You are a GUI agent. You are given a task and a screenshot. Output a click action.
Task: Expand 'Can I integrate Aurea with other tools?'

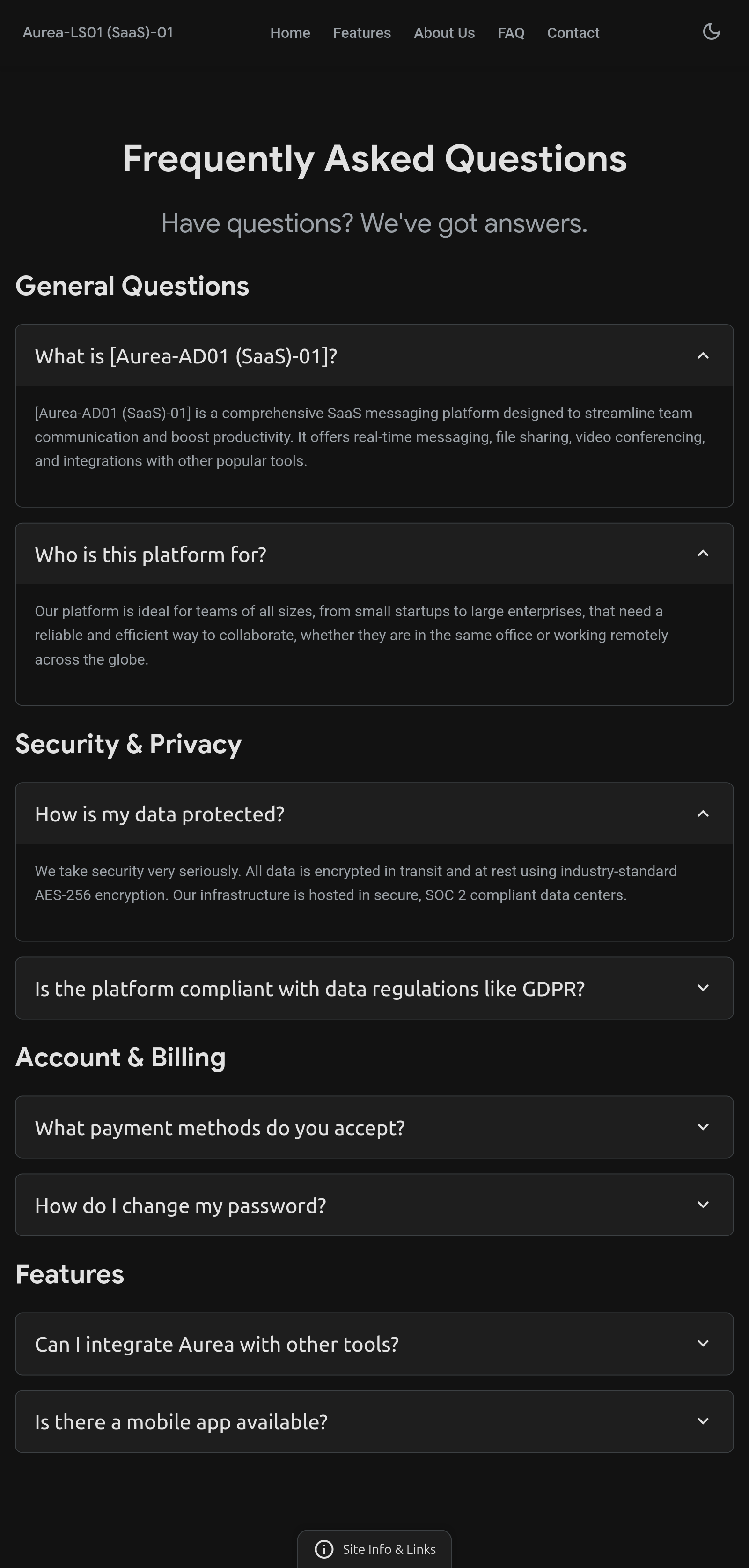[217, 1344]
